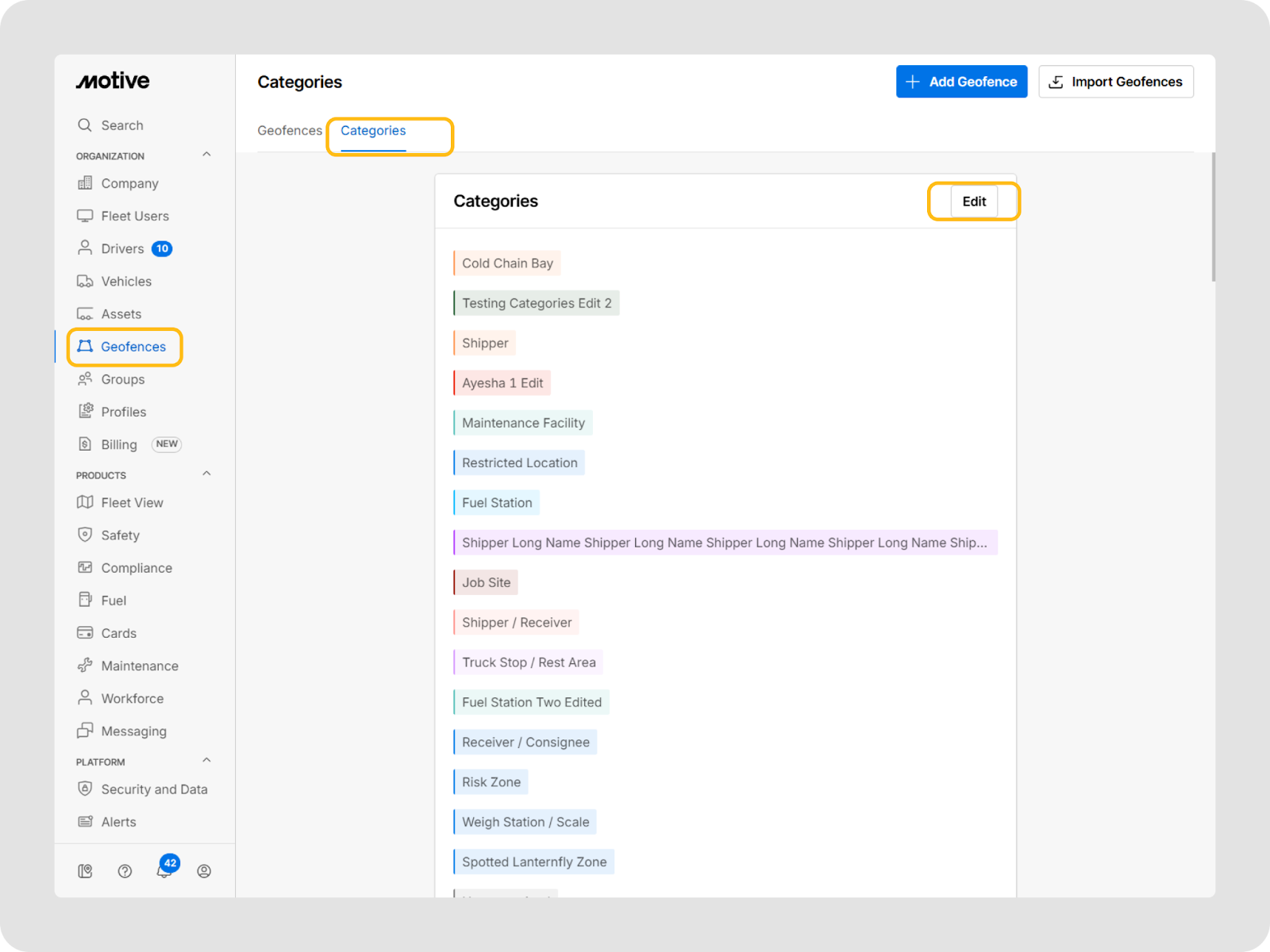Click the Maintenance wrench icon
The height and width of the screenshot is (952, 1270).
pos(85,666)
